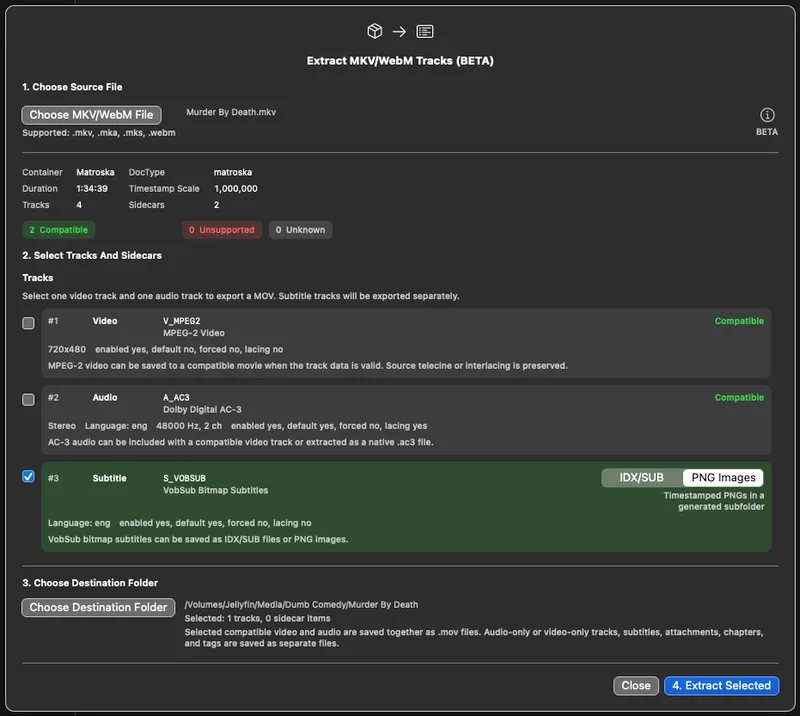Click the 0 Unknown badge

click(301, 230)
